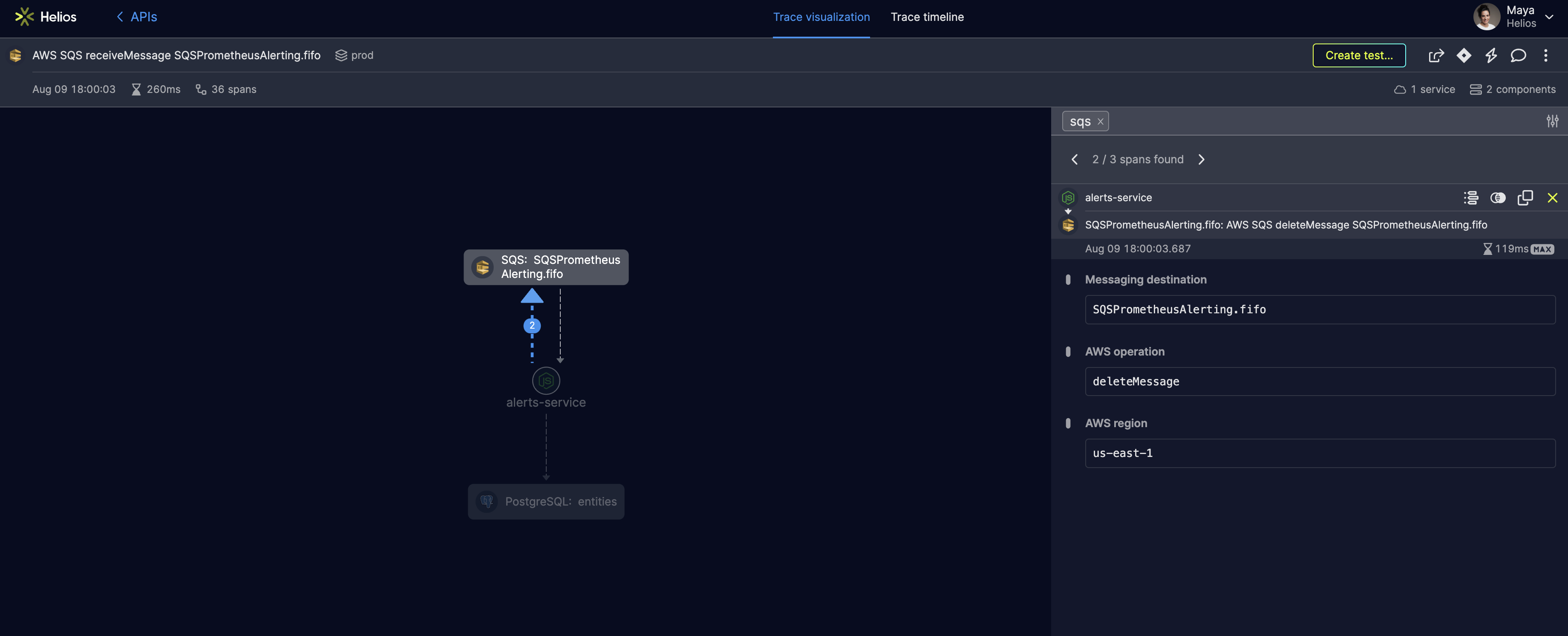
Task: Show span in timeline list icon
Action: 1470,197
